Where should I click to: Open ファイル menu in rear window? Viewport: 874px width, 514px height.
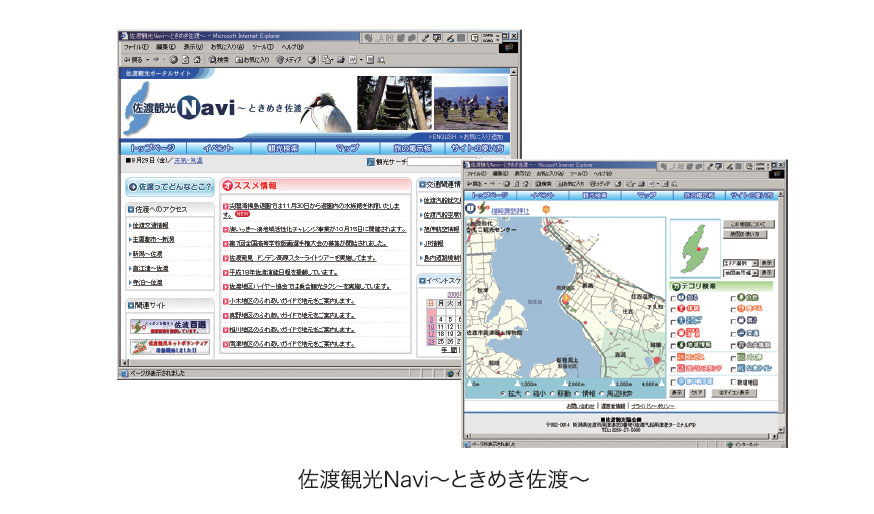(135, 47)
